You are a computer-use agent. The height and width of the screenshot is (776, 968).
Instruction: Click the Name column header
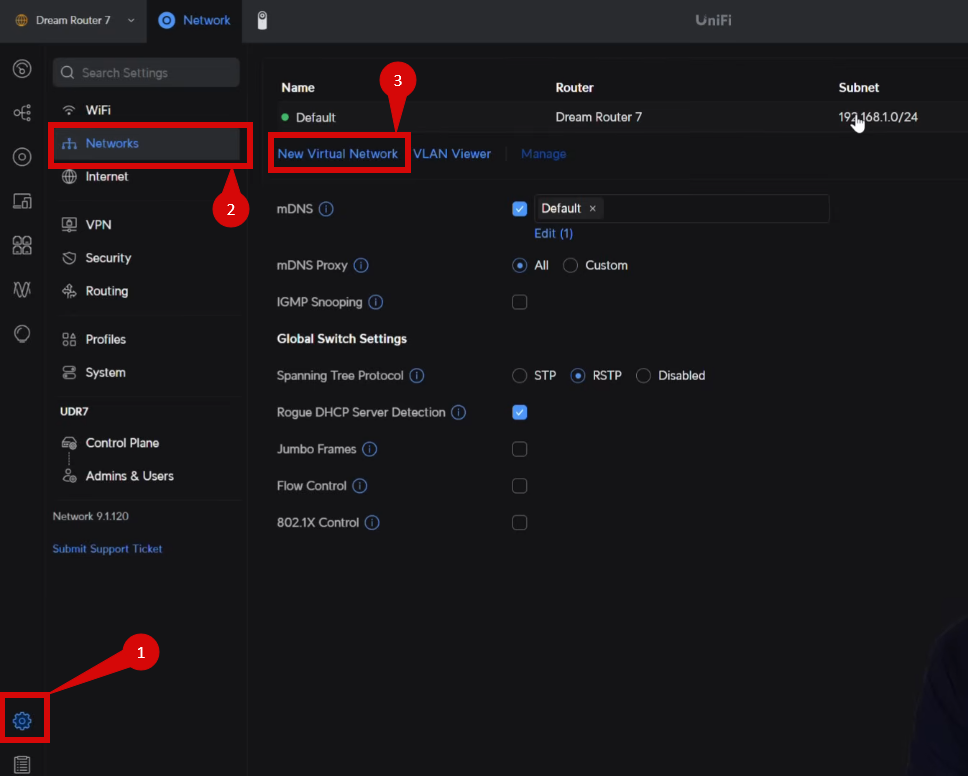(298, 88)
